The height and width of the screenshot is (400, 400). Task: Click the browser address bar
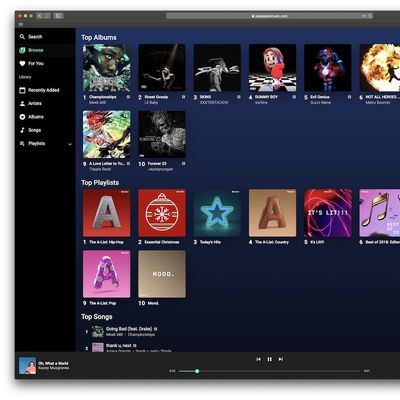click(269, 16)
